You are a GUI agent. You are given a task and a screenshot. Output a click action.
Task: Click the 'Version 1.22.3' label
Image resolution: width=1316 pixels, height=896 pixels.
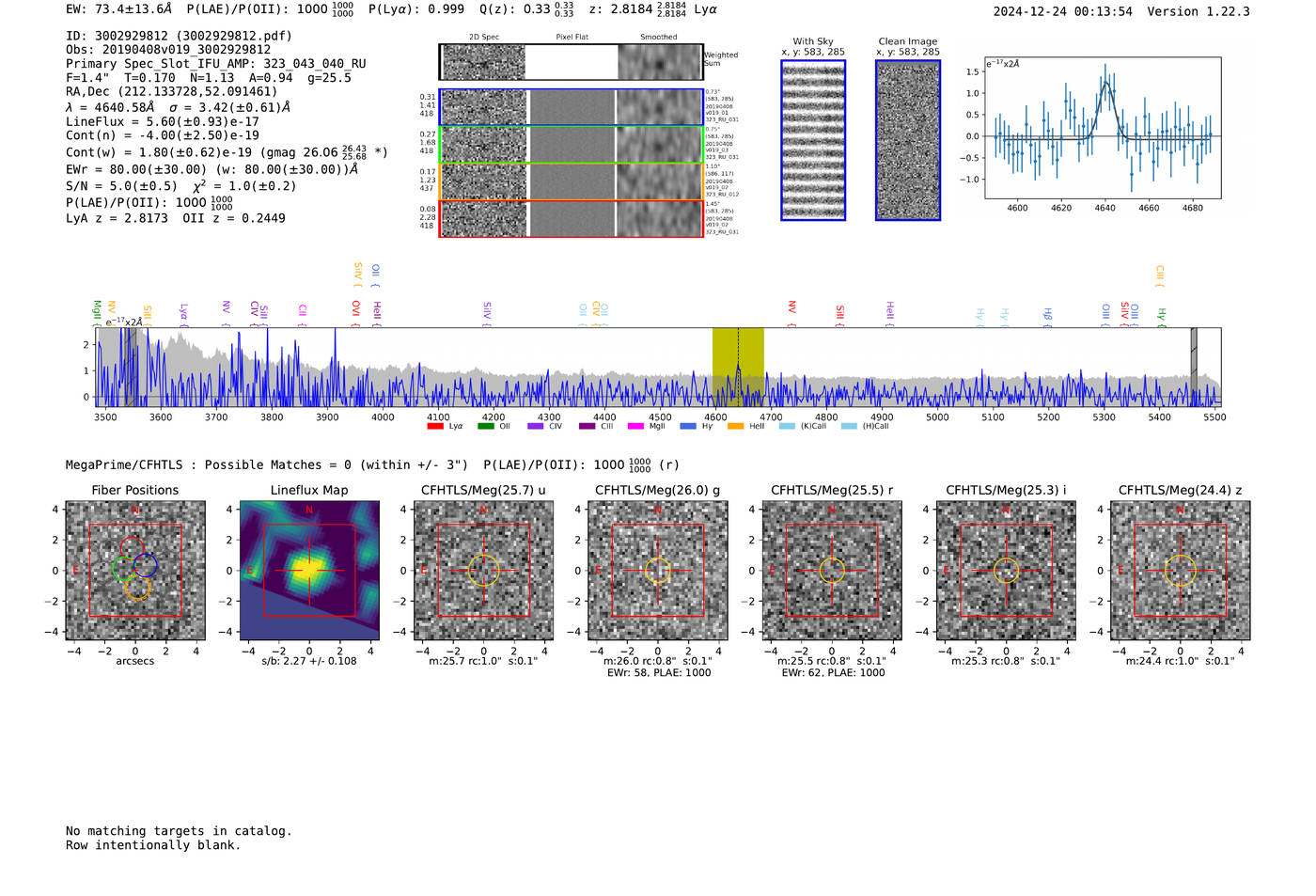(1198, 11)
